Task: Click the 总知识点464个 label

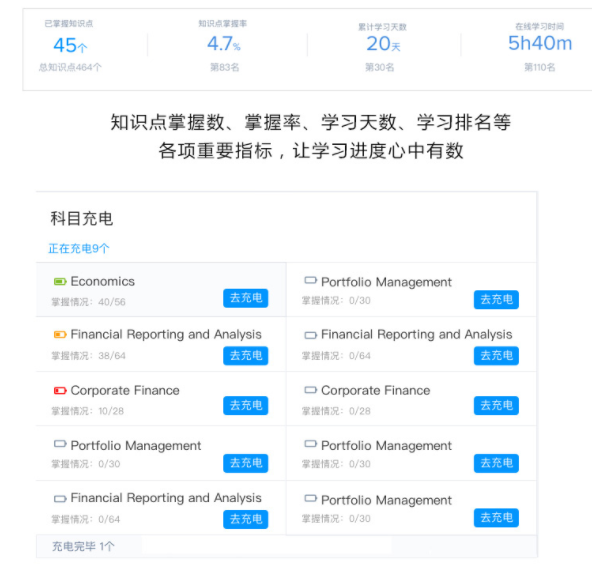Action: tap(70, 68)
